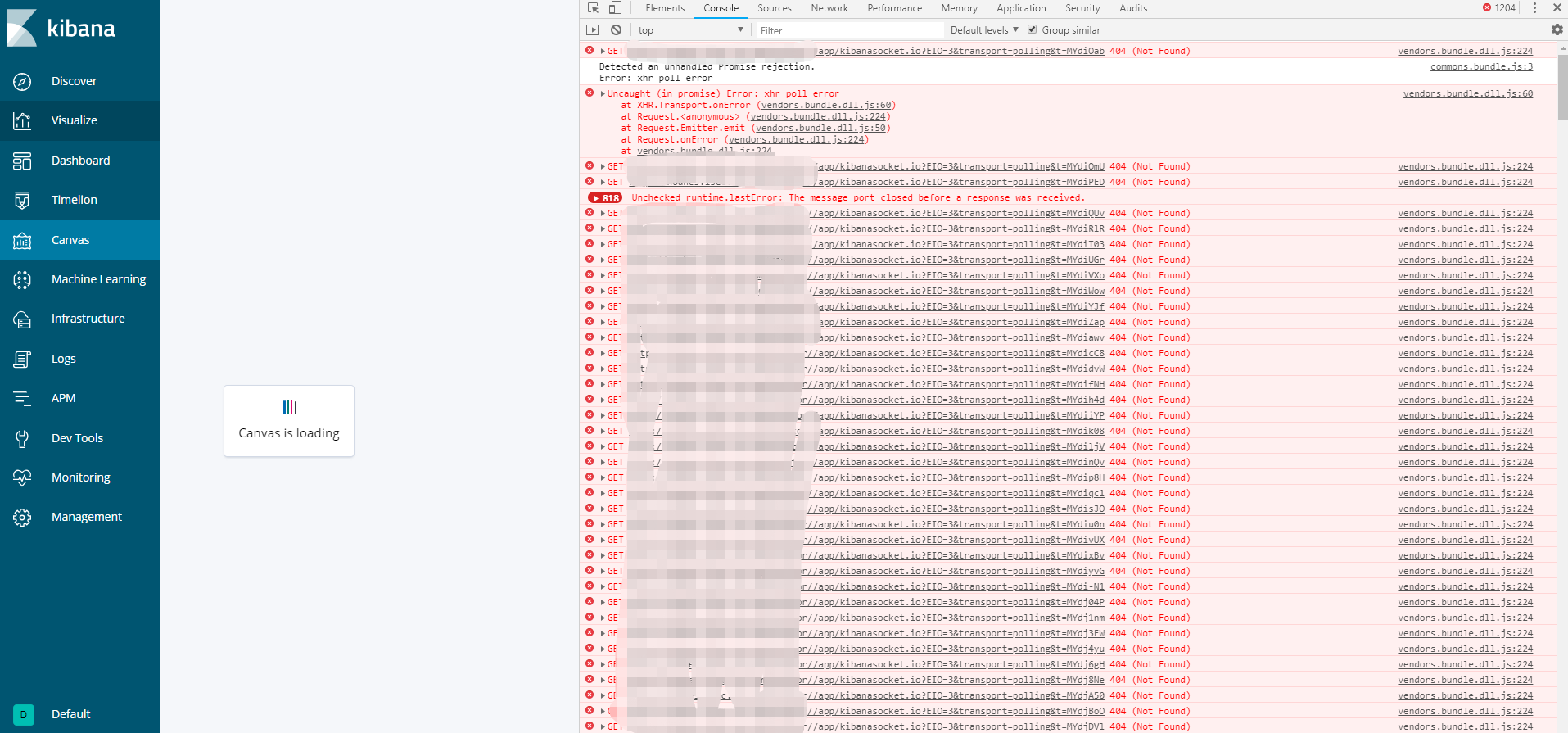Switch to the Elements tab

coord(665,8)
